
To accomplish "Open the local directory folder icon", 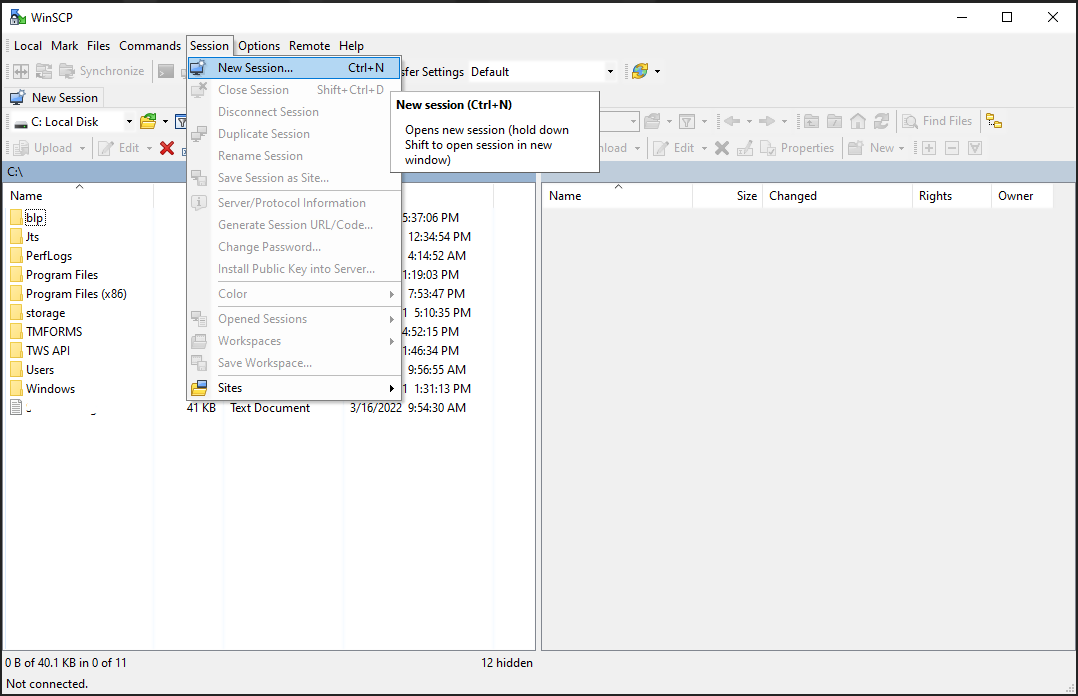I will point(148,122).
